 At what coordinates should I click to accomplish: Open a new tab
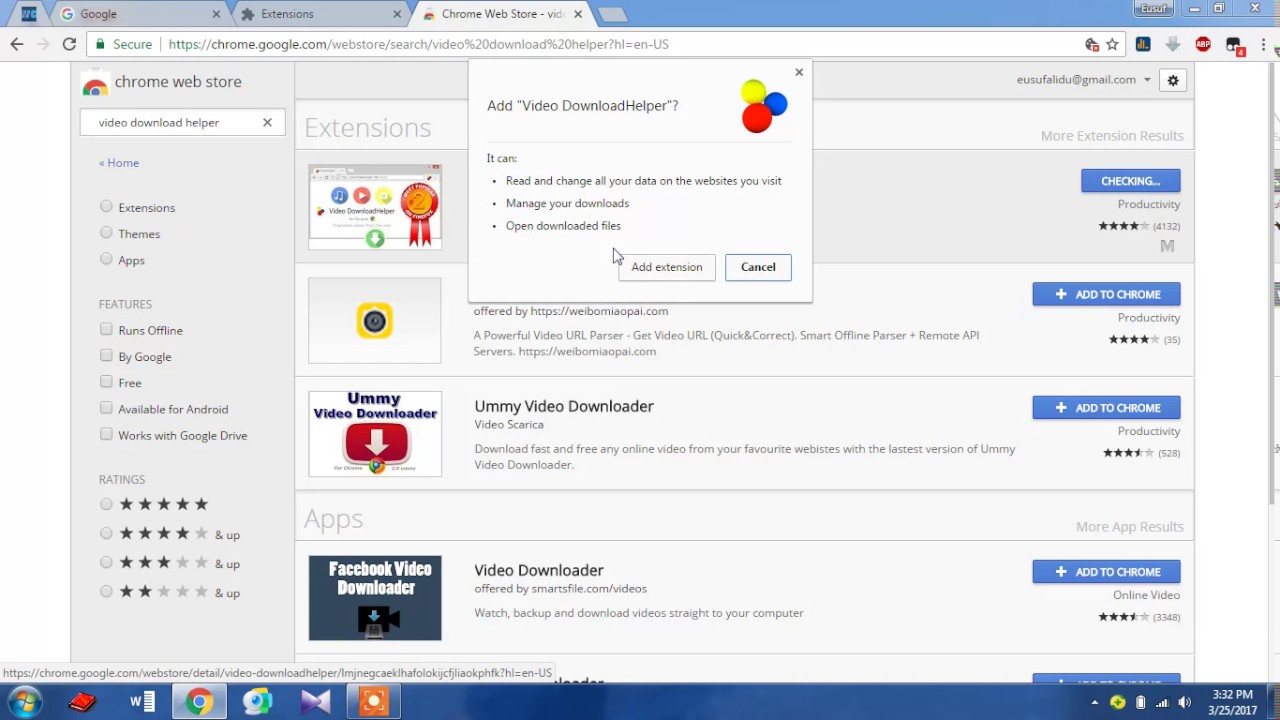(612, 14)
